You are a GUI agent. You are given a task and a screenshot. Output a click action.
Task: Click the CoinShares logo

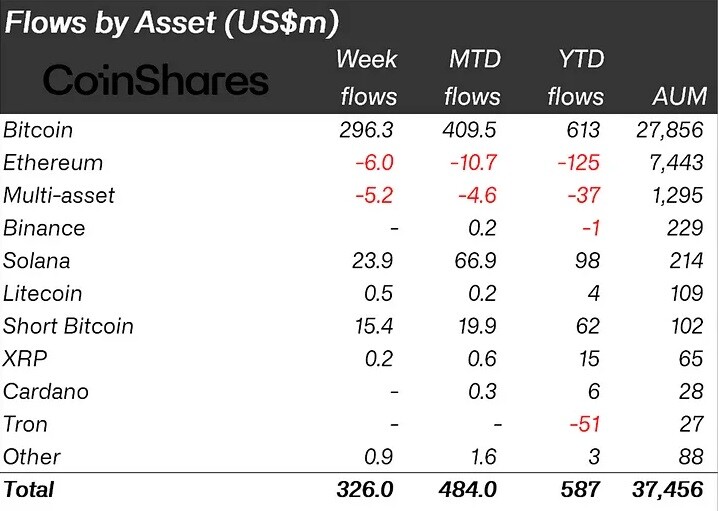click(x=156, y=80)
